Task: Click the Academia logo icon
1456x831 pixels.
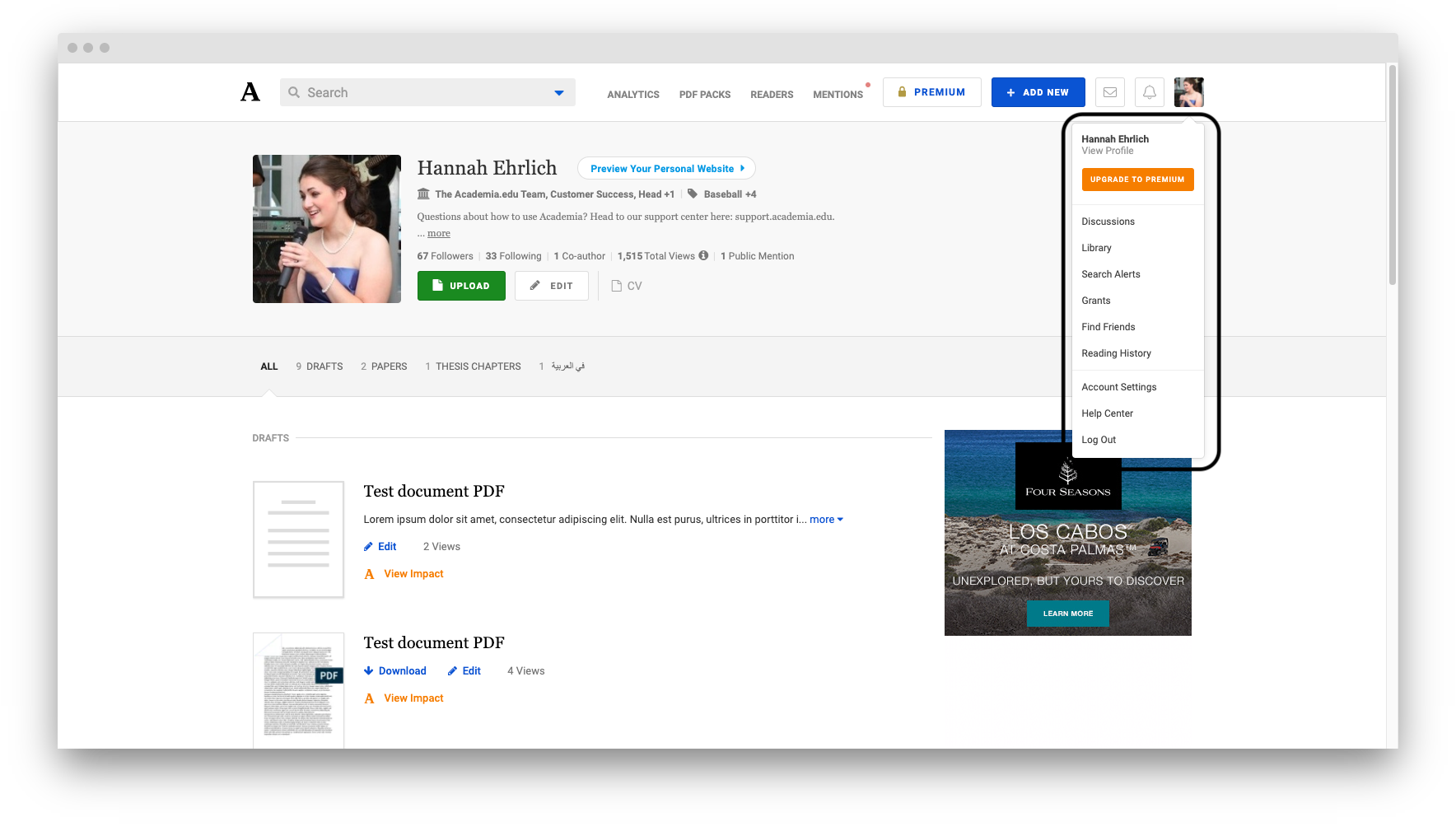Action: pos(250,92)
